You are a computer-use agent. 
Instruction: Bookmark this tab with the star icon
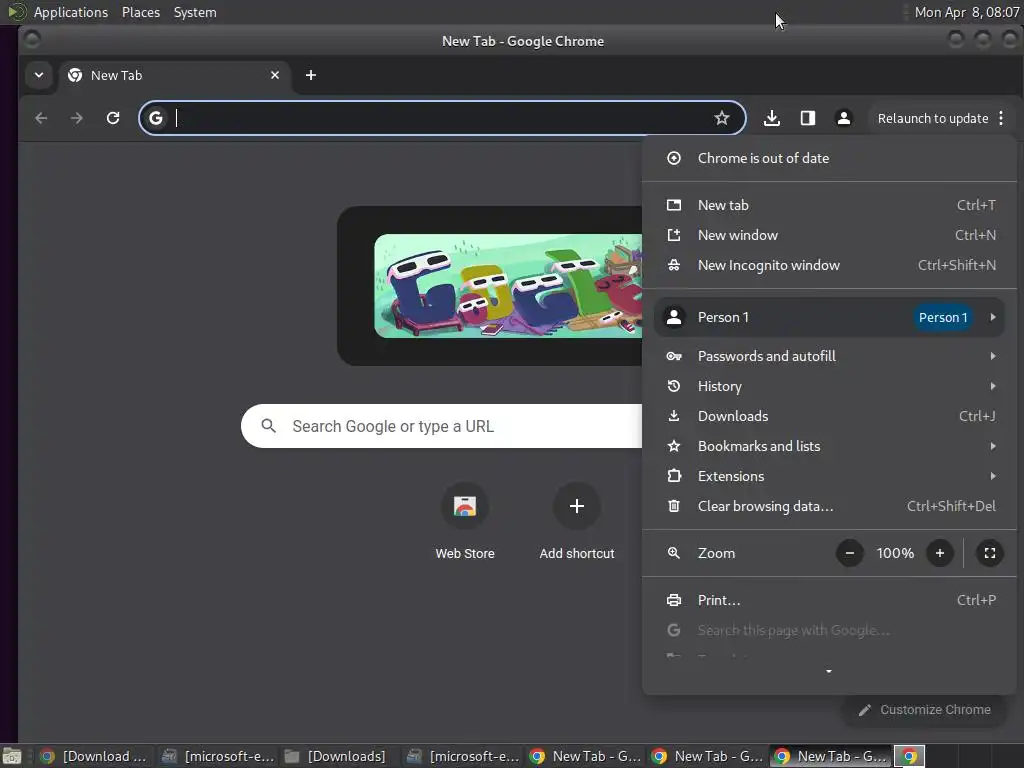pyautogui.click(x=722, y=118)
